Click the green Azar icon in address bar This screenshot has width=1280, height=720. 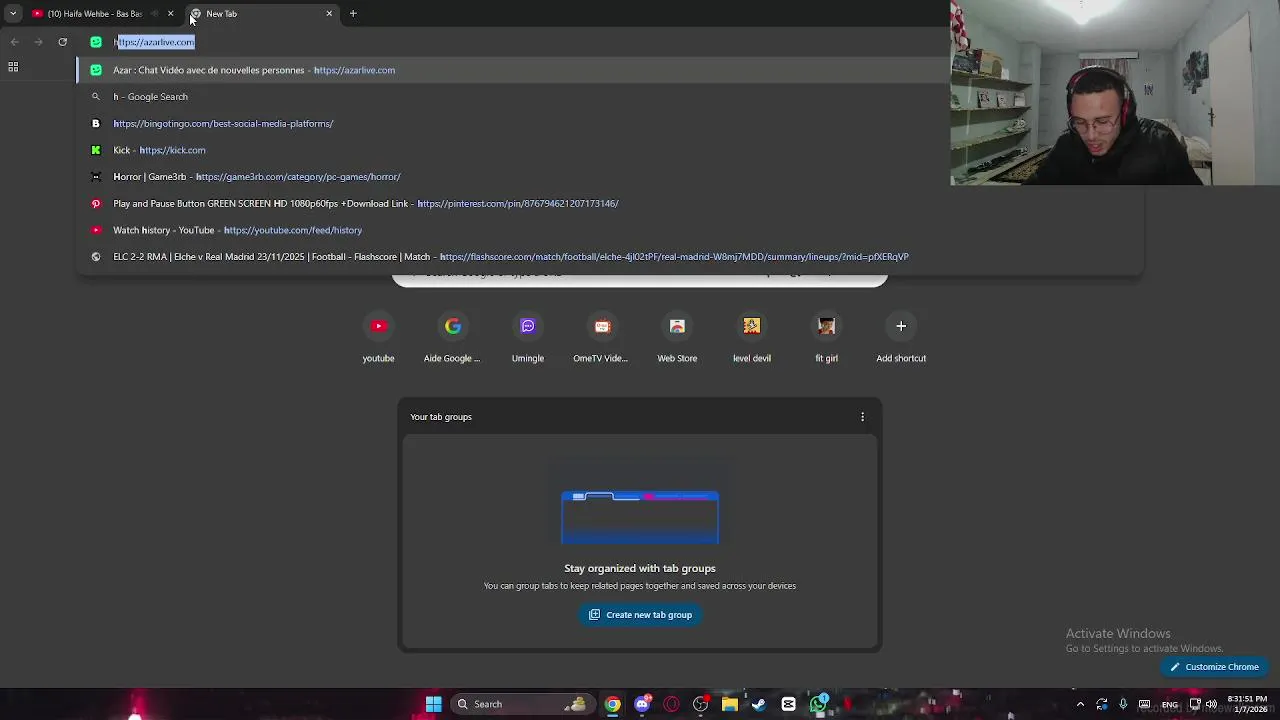[96, 42]
